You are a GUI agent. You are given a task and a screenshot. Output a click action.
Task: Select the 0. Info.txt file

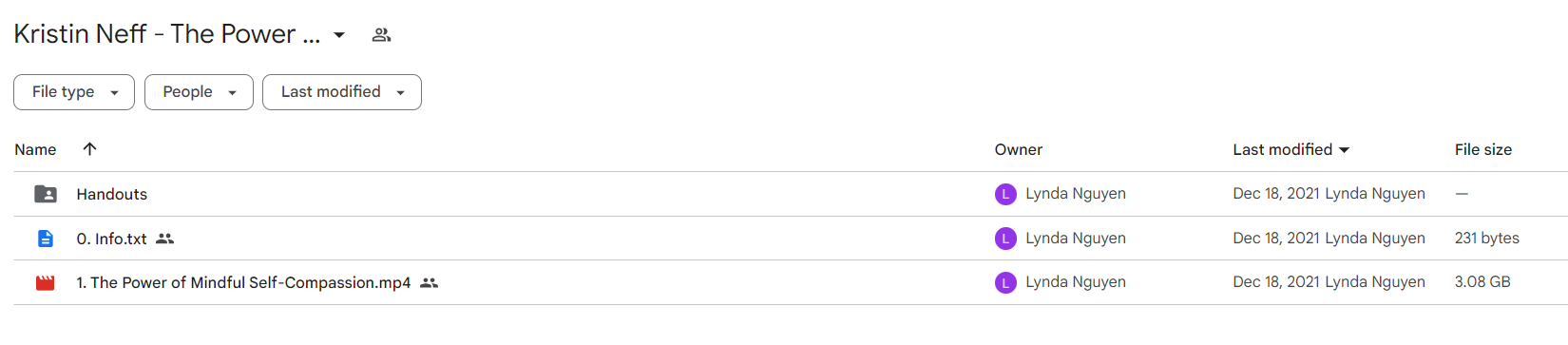click(791, 239)
